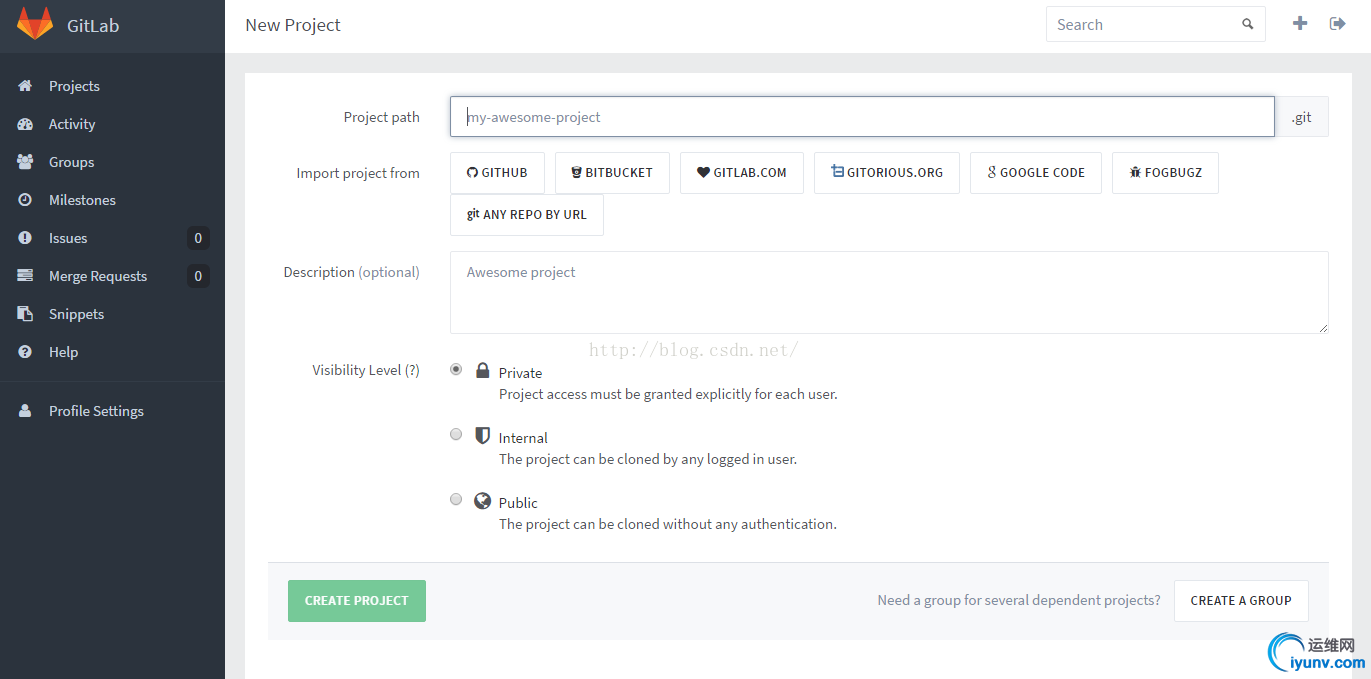Screen dimensions: 1371x679
Task: Click the 'Description (optional)' label
Action: (x=351, y=272)
